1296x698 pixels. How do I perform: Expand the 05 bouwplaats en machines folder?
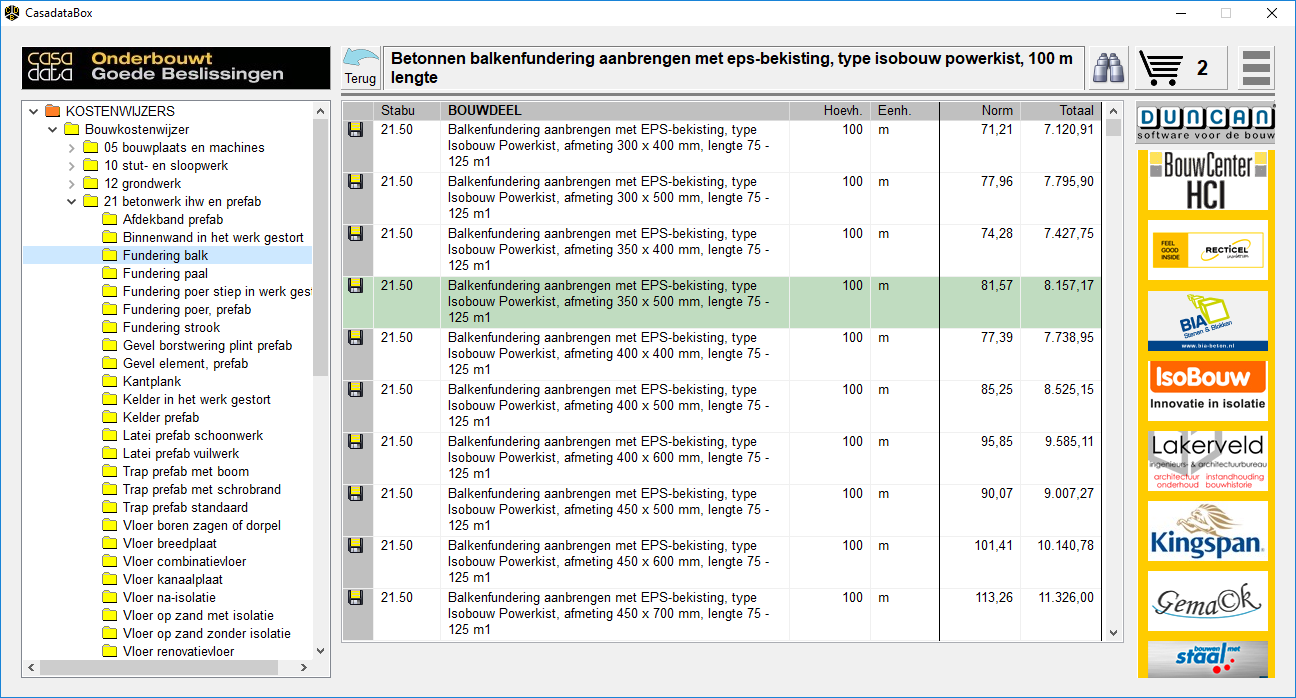click(71, 148)
